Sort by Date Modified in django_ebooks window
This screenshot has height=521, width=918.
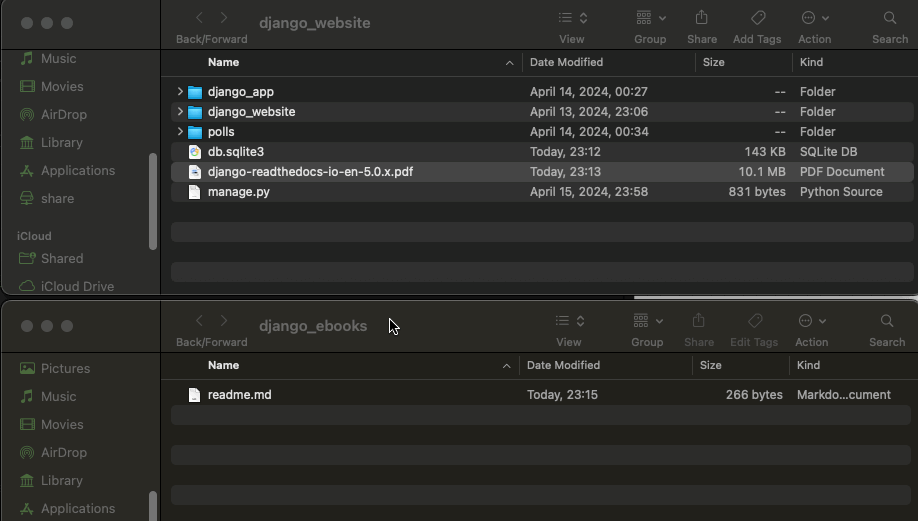click(x=563, y=365)
